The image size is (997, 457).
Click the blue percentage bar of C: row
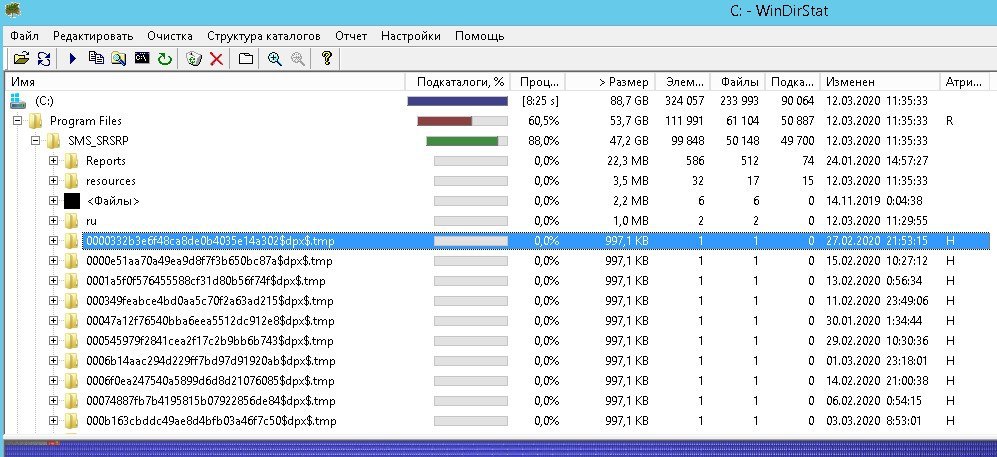tap(457, 101)
